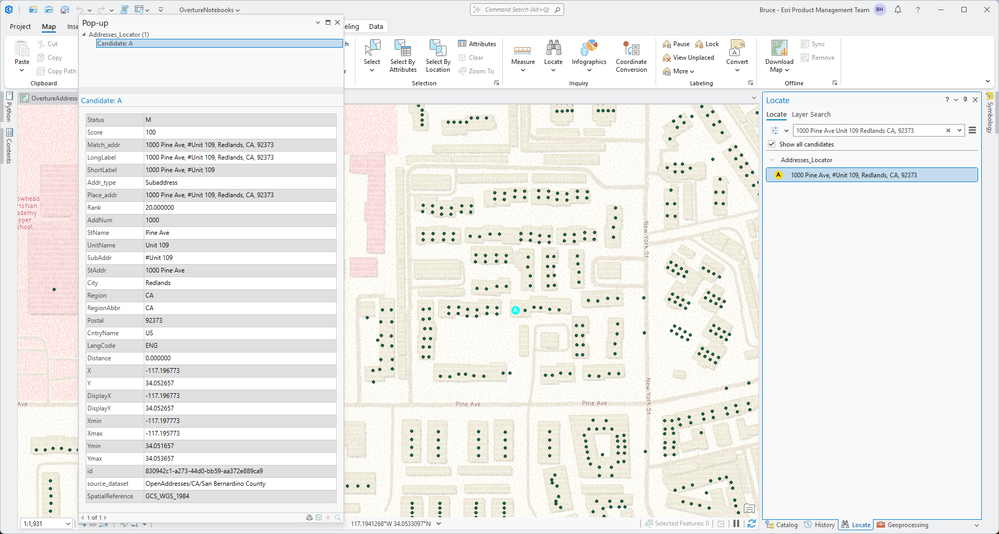The height and width of the screenshot is (534, 999).
Task: Clear the Locate search box with the X
Action: (948, 130)
